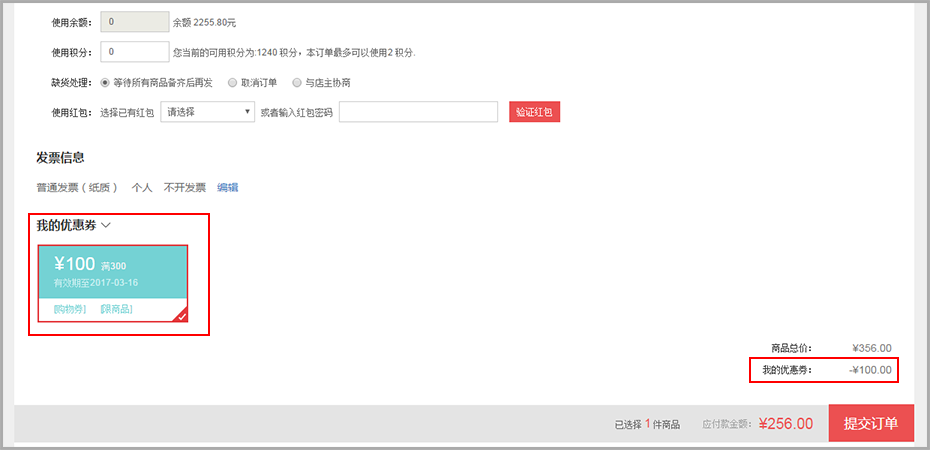930x450 pixels.
Task: Click the 使用积分 points input field
Action: (x=135, y=52)
